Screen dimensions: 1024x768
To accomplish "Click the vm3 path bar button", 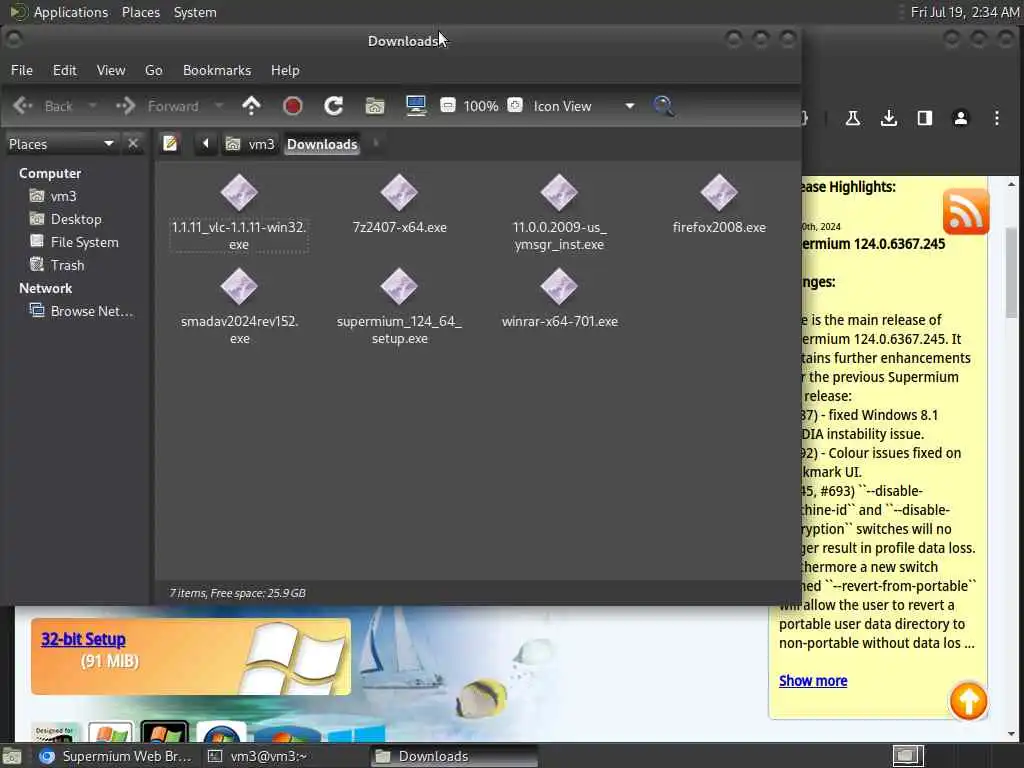I will (x=250, y=144).
